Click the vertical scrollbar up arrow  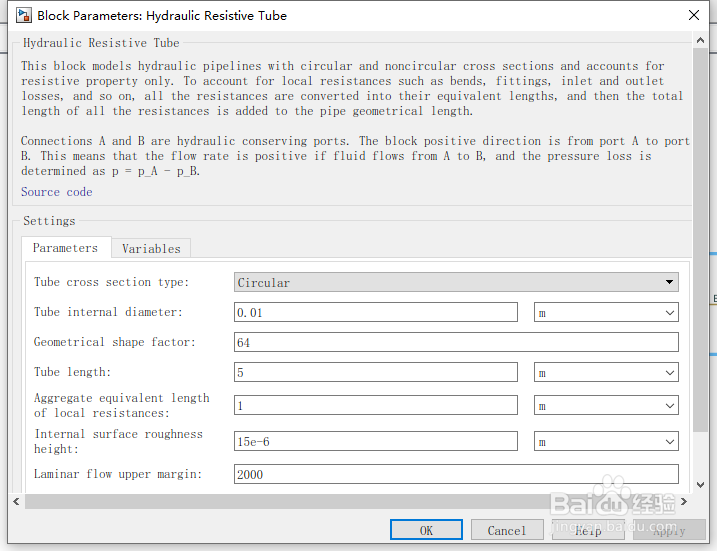(700, 40)
